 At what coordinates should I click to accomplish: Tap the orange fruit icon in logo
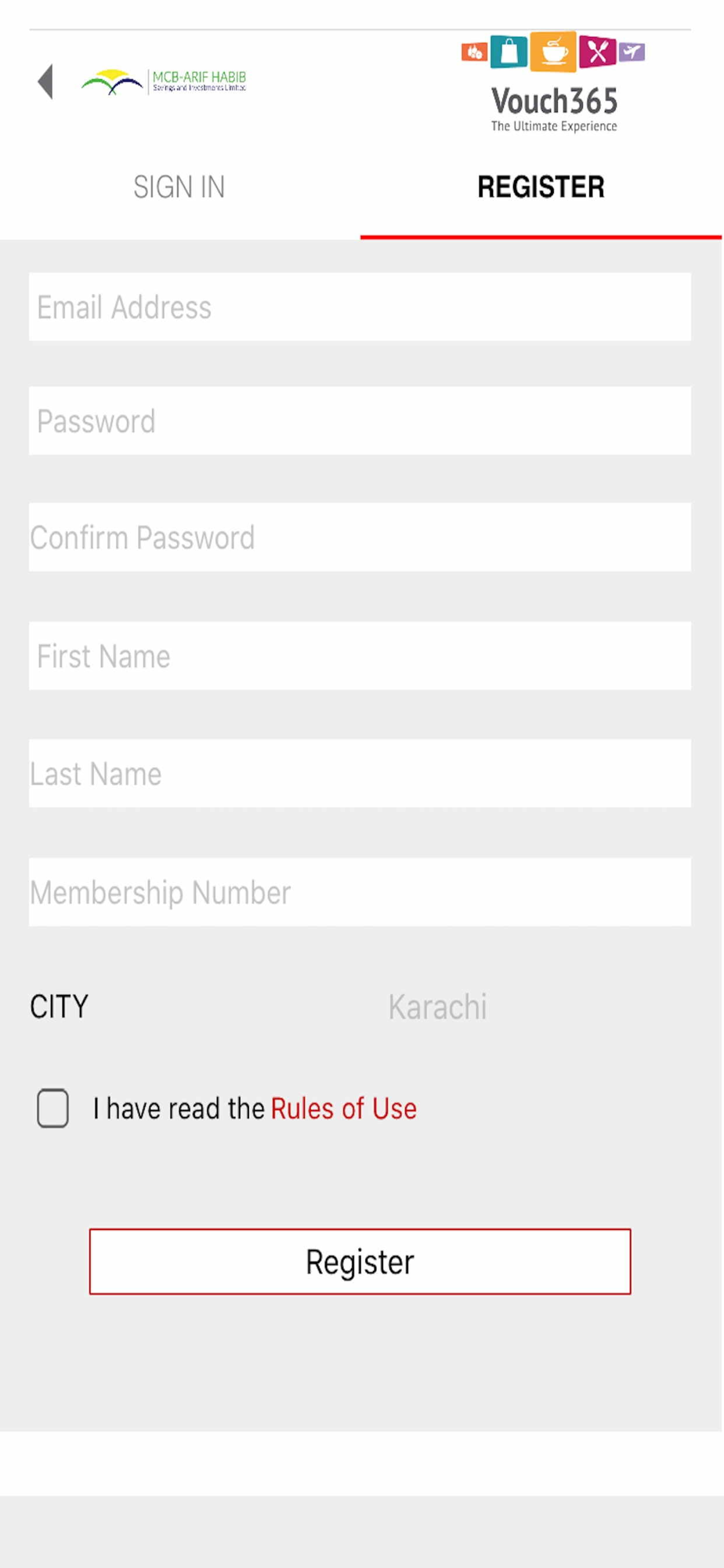click(474, 53)
